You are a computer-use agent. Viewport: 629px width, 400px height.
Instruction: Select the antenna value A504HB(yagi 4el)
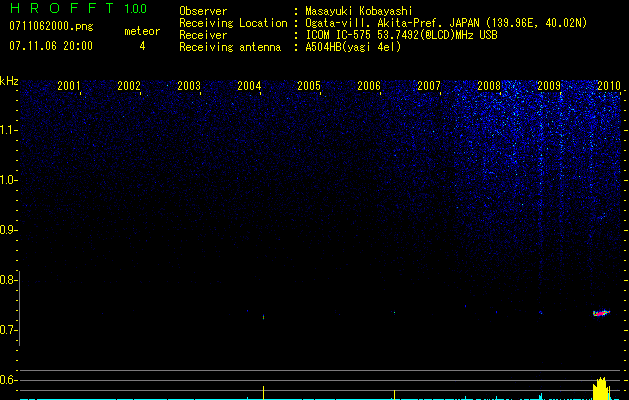point(353,47)
